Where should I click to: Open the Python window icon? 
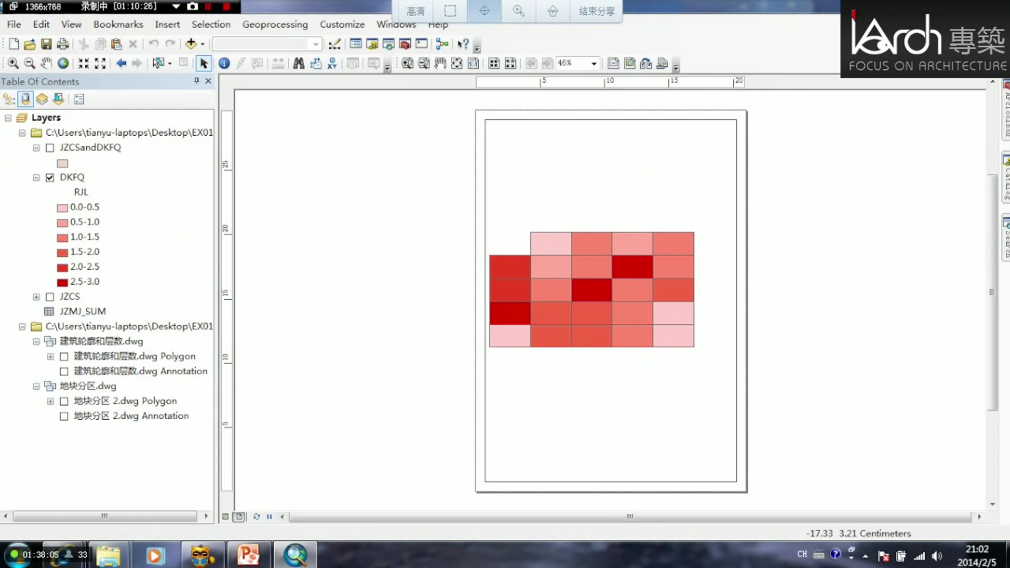point(422,44)
